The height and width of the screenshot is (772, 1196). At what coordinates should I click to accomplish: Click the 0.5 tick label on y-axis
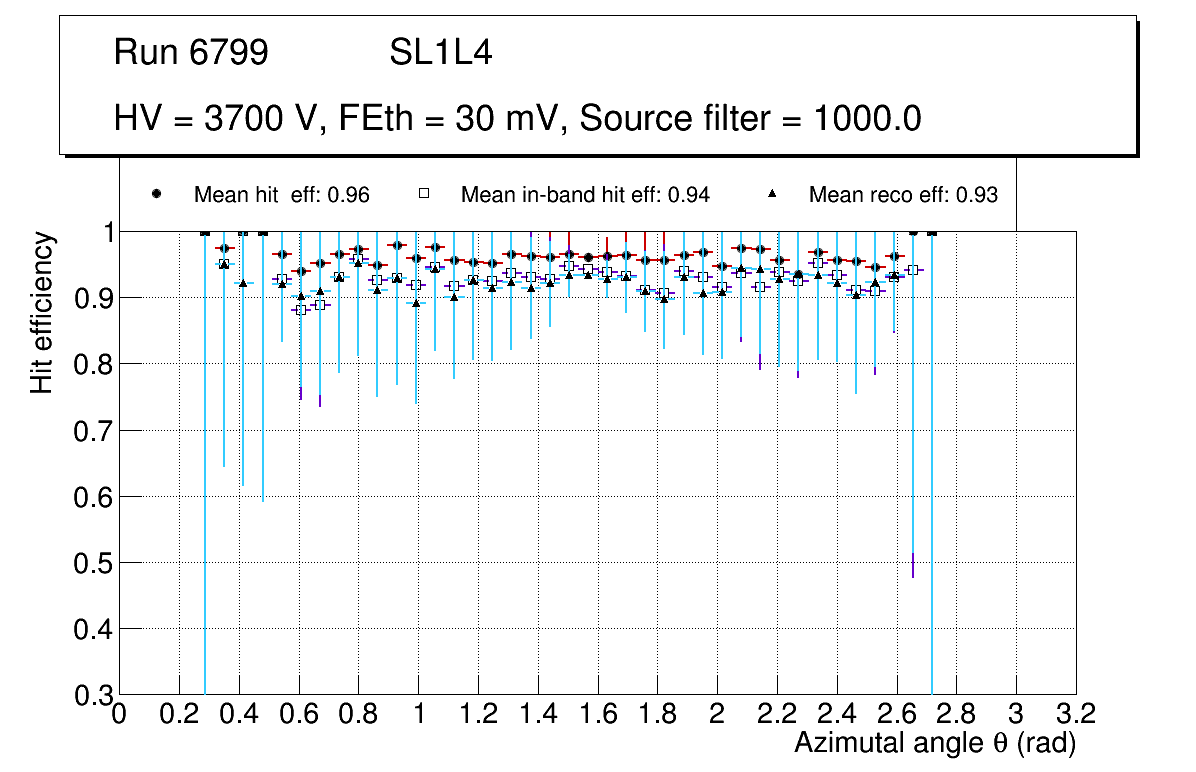92,563
